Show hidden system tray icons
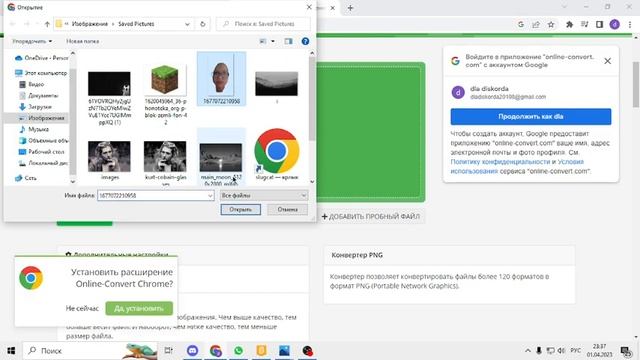This screenshot has width=640, height=360. point(528,351)
